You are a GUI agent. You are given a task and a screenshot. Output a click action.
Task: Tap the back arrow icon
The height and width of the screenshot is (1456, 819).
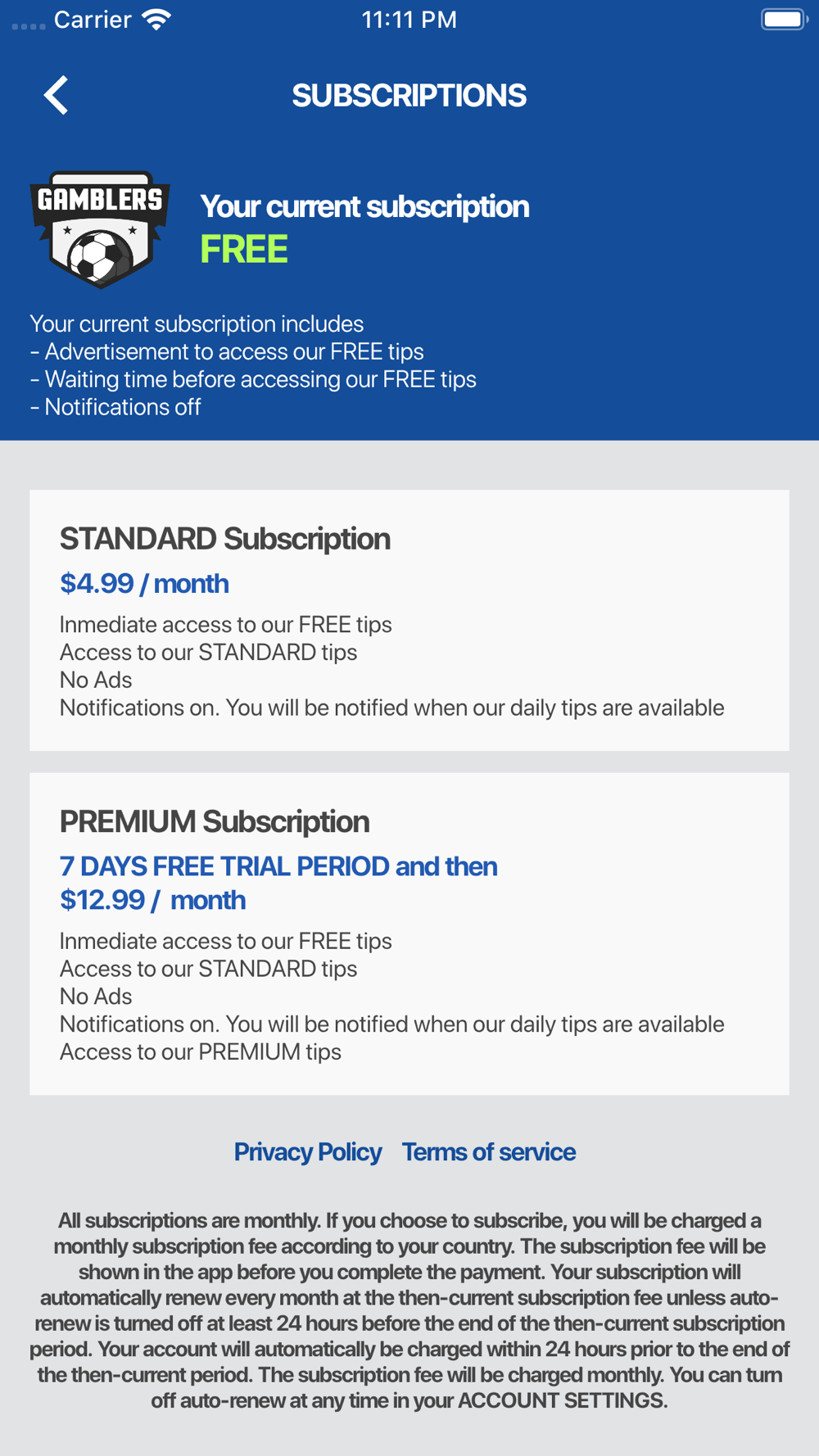[56, 96]
